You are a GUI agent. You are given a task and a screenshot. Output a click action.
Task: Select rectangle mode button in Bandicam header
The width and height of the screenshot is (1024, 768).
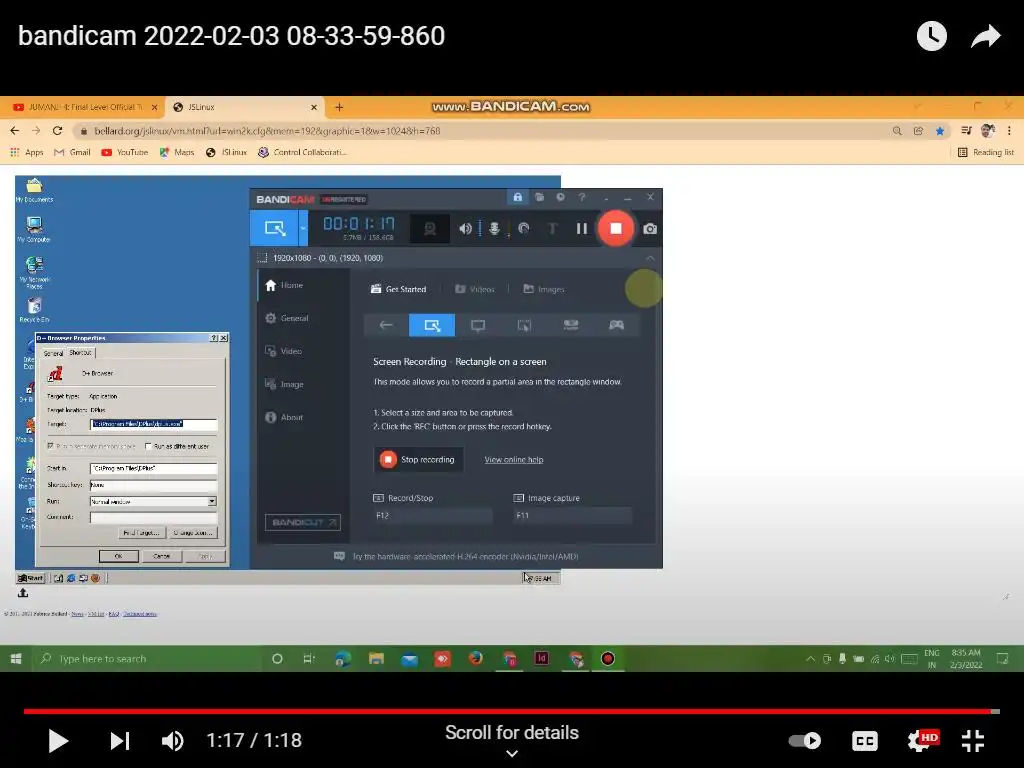[274, 229]
